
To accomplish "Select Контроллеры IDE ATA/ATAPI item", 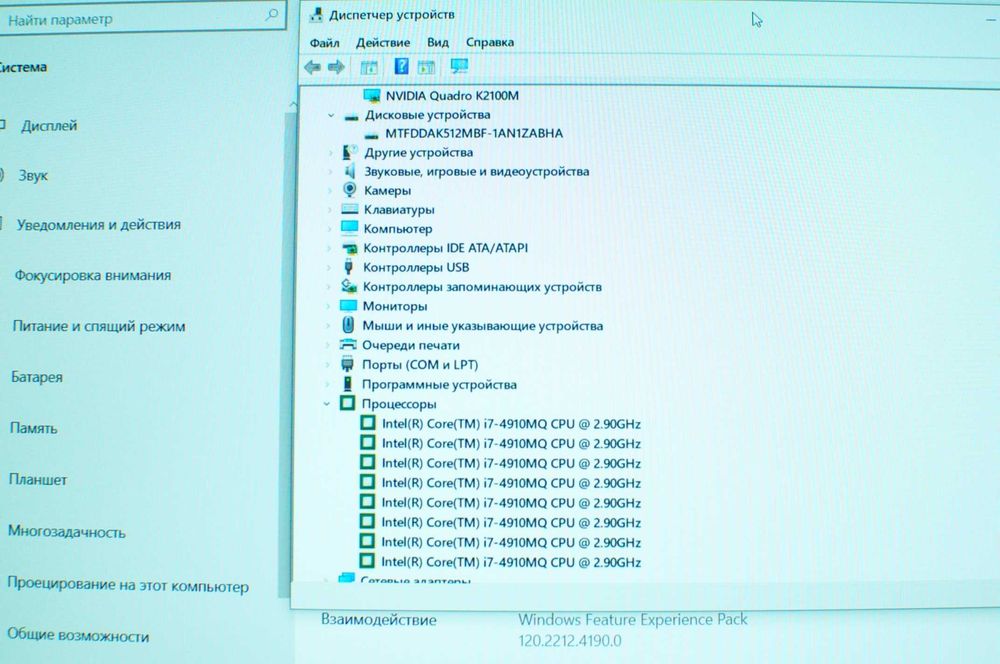I will pyautogui.click(x=446, y=248).
